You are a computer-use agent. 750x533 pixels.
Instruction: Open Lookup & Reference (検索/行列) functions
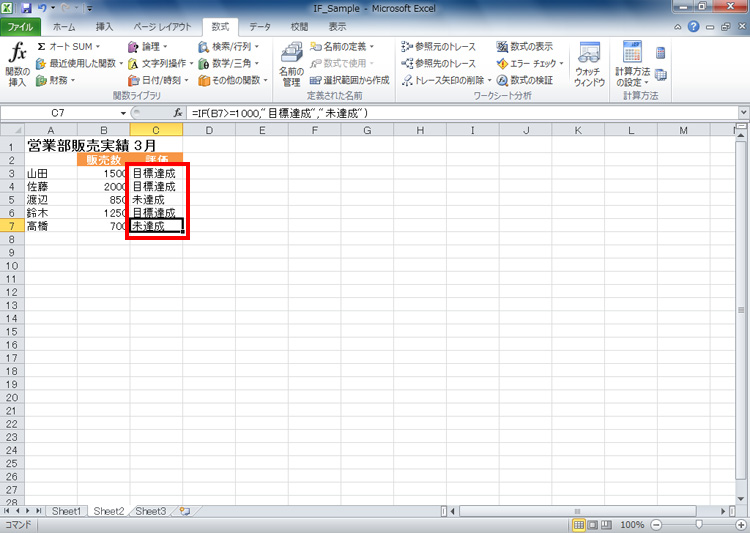pyautogui.click(x=229, y=46)
